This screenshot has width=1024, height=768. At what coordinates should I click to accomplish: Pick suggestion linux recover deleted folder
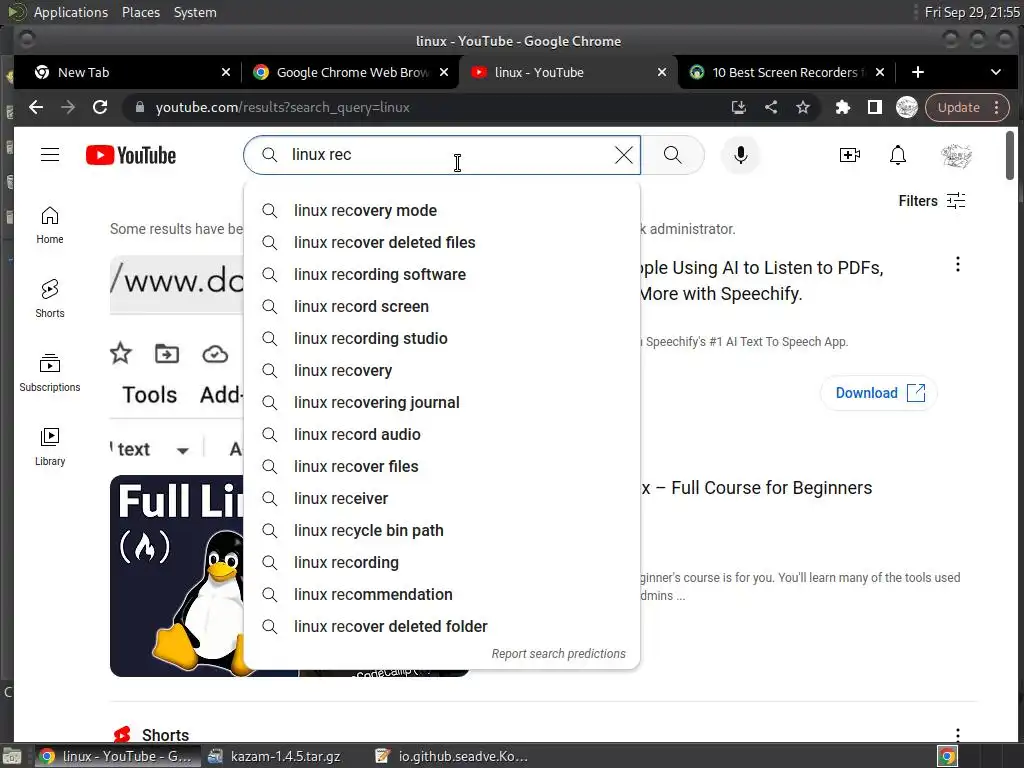[441, 626]
